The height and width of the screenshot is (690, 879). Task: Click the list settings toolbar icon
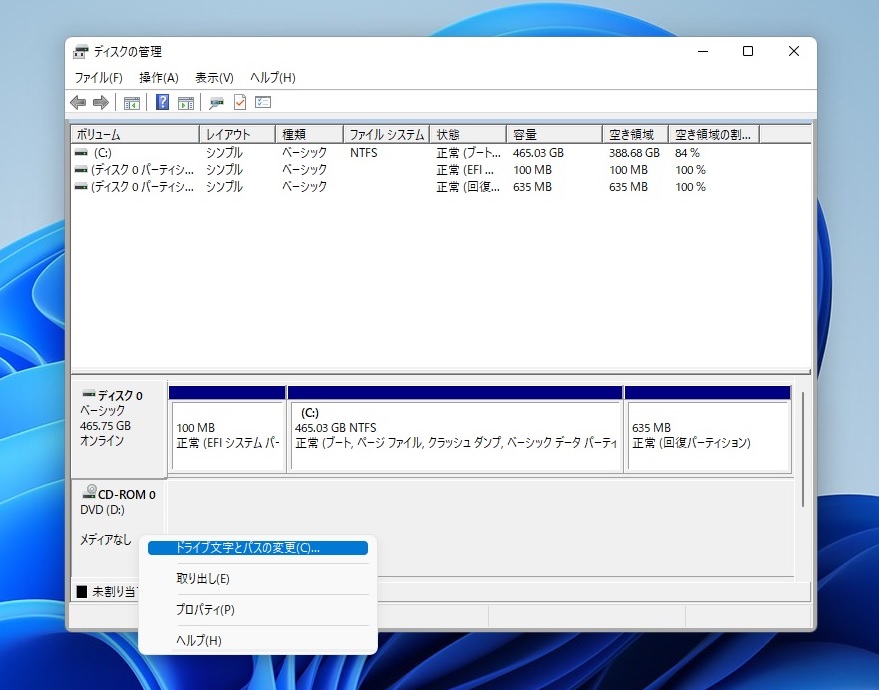click(263, 103)
